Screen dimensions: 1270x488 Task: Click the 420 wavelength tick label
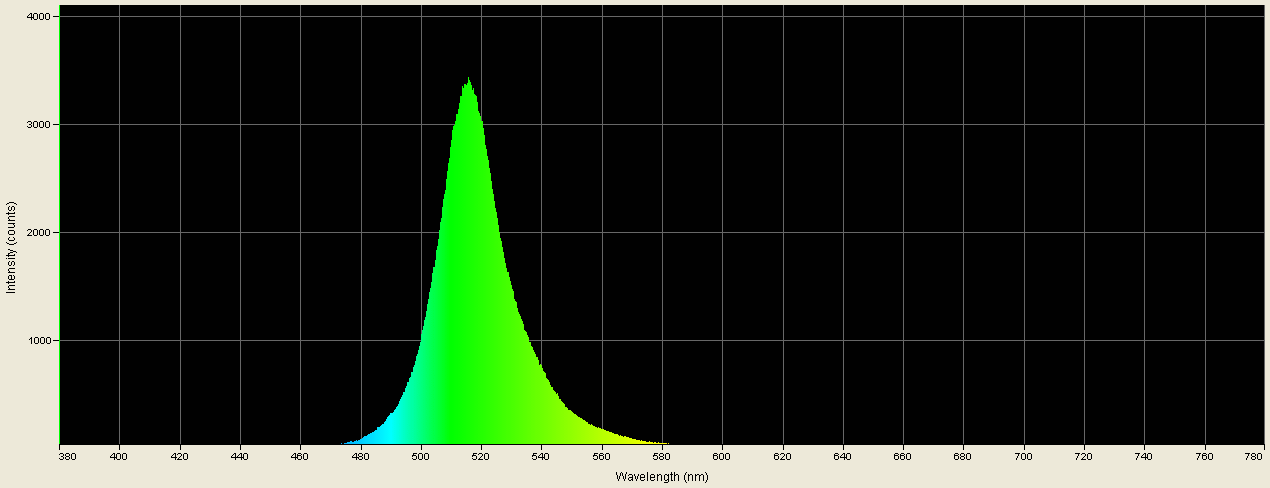(x=180, y=456)
